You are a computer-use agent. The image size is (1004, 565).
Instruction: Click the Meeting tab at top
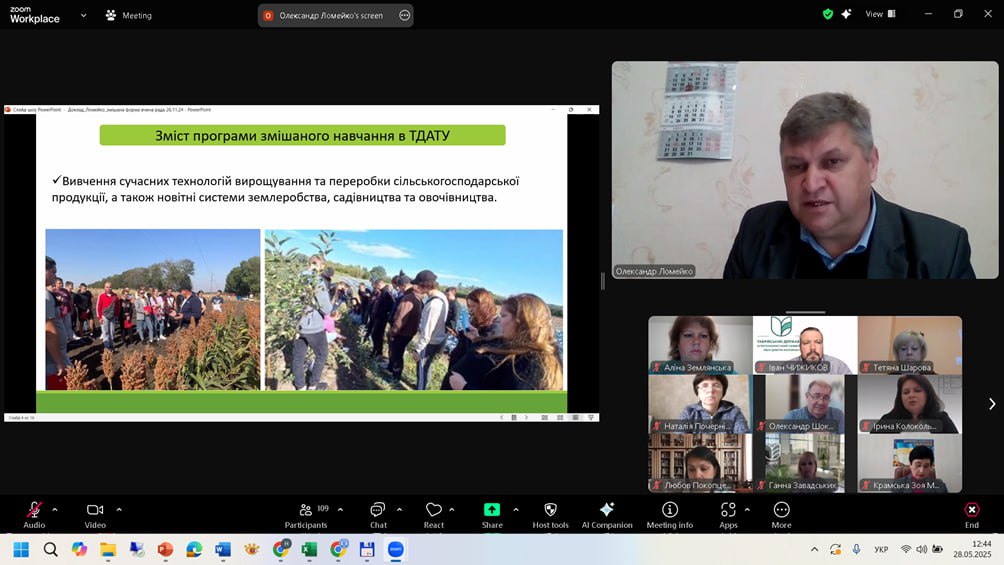(x=129, y=15)
